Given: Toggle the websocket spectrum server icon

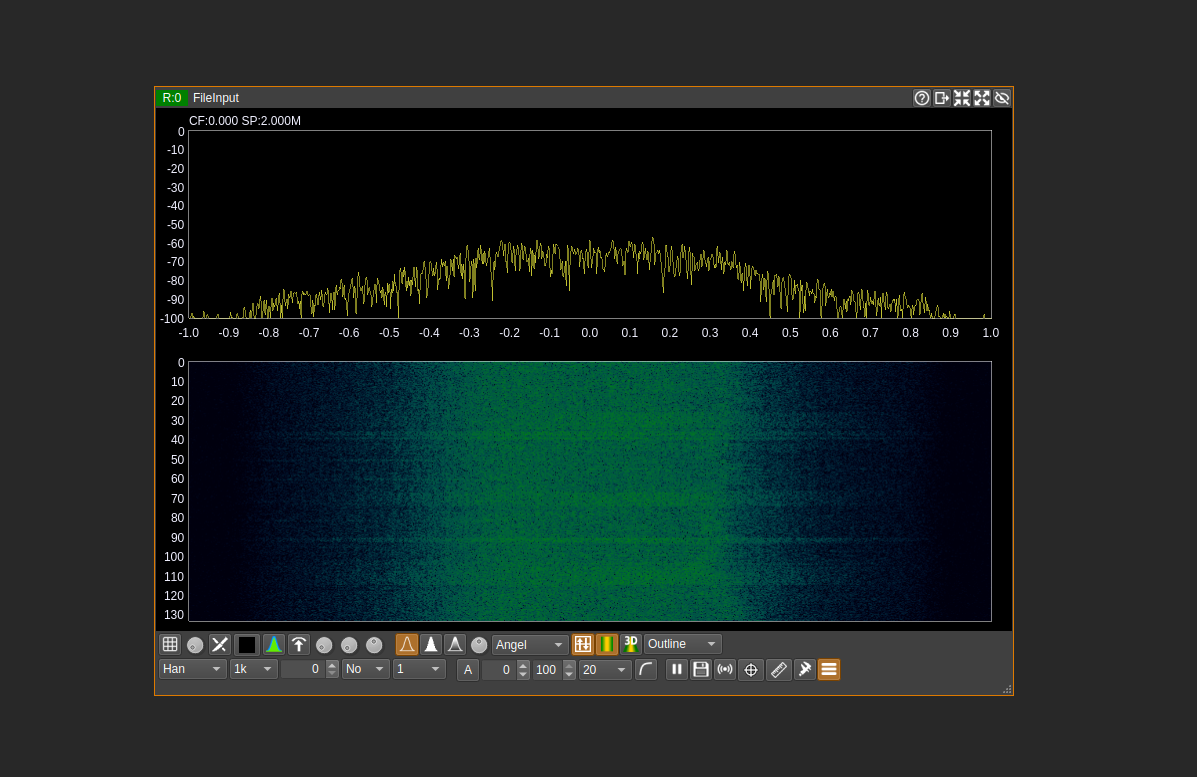Looking at the screenshot, I should (x=725, y=669).
